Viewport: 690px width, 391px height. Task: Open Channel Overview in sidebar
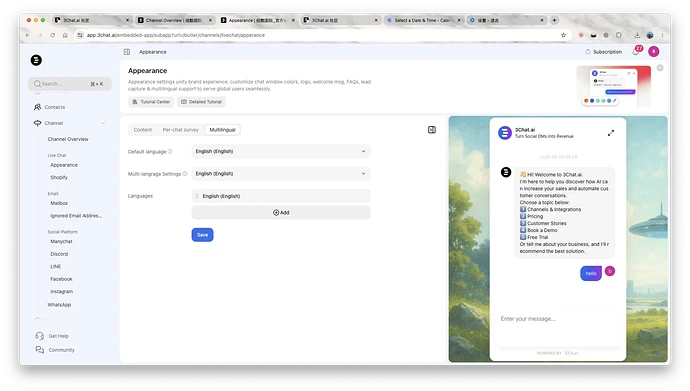pyautogui.click(x=68, y=139)
